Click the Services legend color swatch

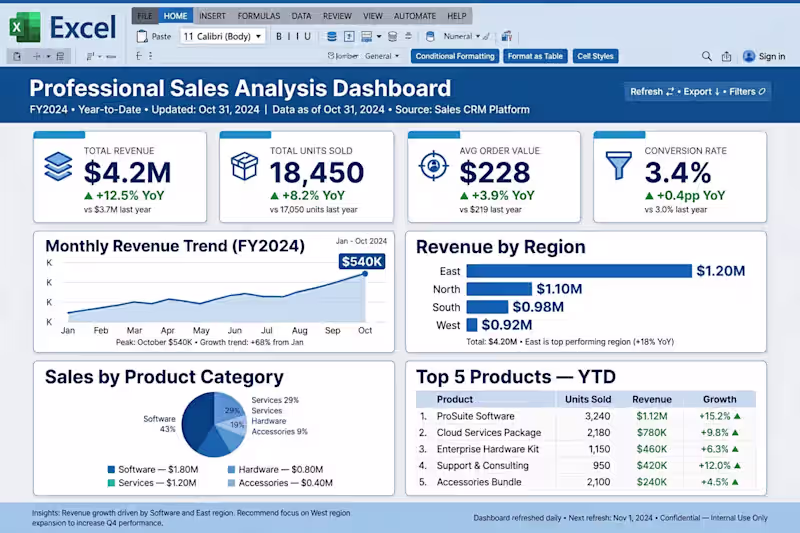click(x=111, y=483)
